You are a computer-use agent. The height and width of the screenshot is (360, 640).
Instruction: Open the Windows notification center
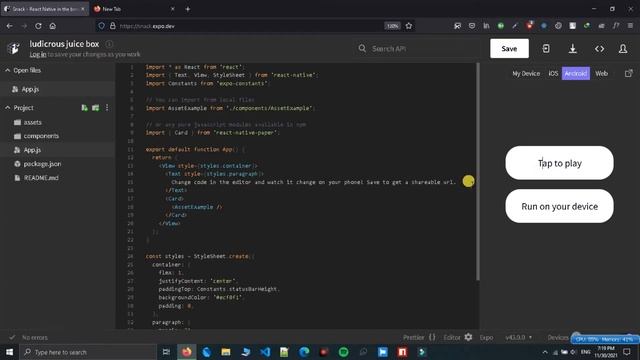click(627, 352)
